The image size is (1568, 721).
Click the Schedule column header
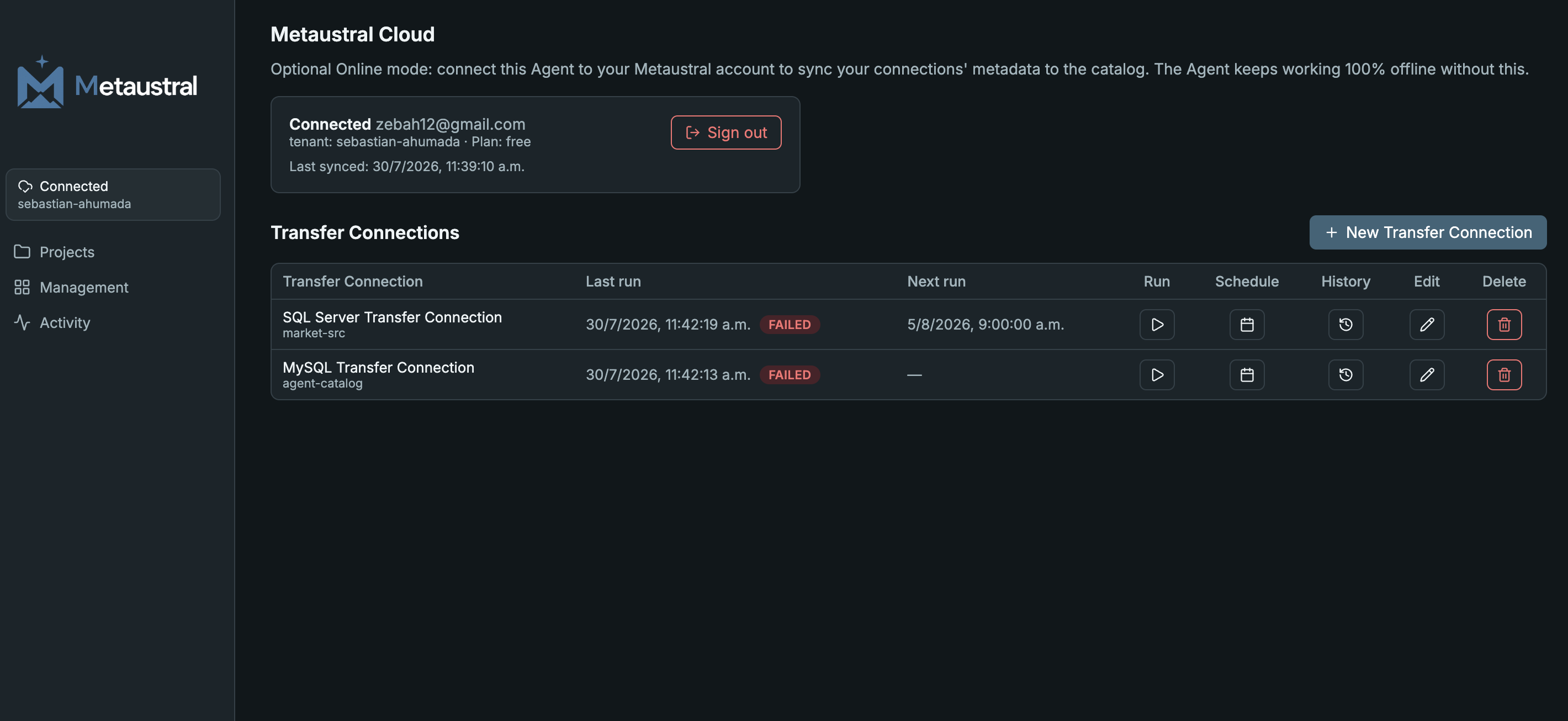tap(1247, 281)
